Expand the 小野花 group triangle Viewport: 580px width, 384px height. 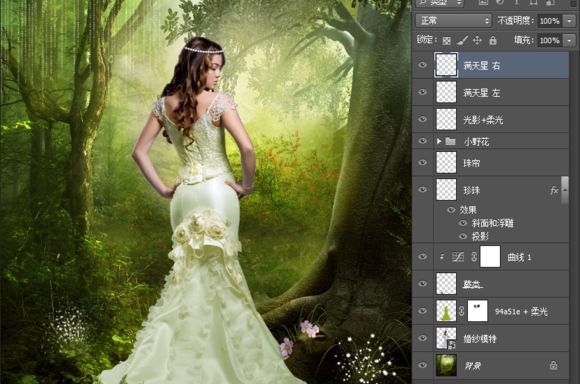click(x=439, y=141)
